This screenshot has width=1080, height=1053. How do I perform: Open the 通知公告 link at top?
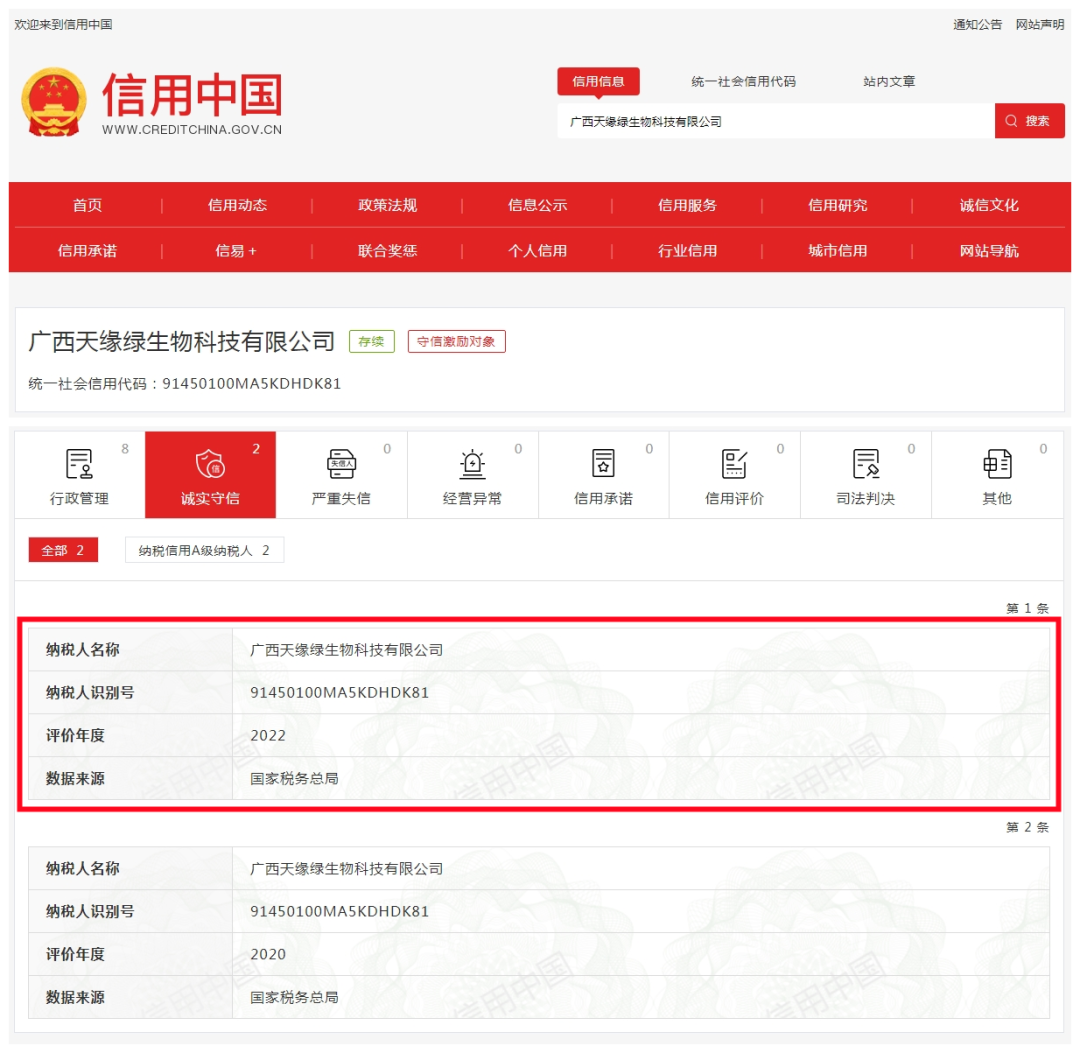pyautogui.click(x=977, y=25)
